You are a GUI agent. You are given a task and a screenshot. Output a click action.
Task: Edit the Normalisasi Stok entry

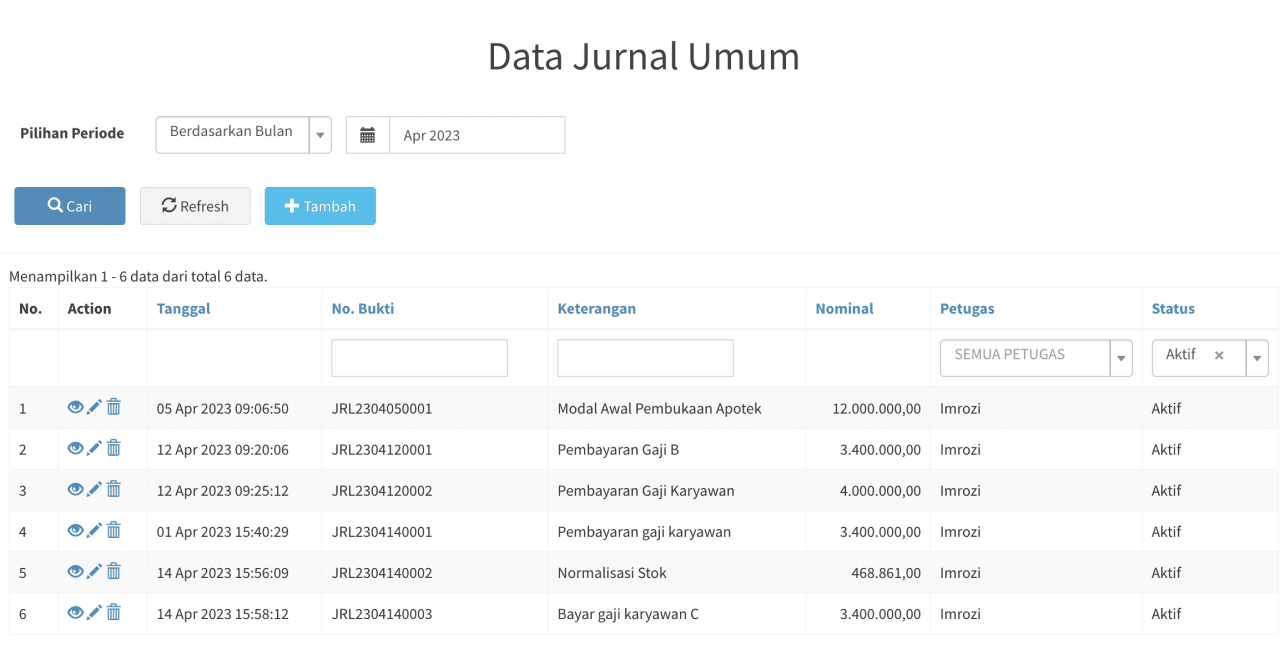(x=94, y=571)
